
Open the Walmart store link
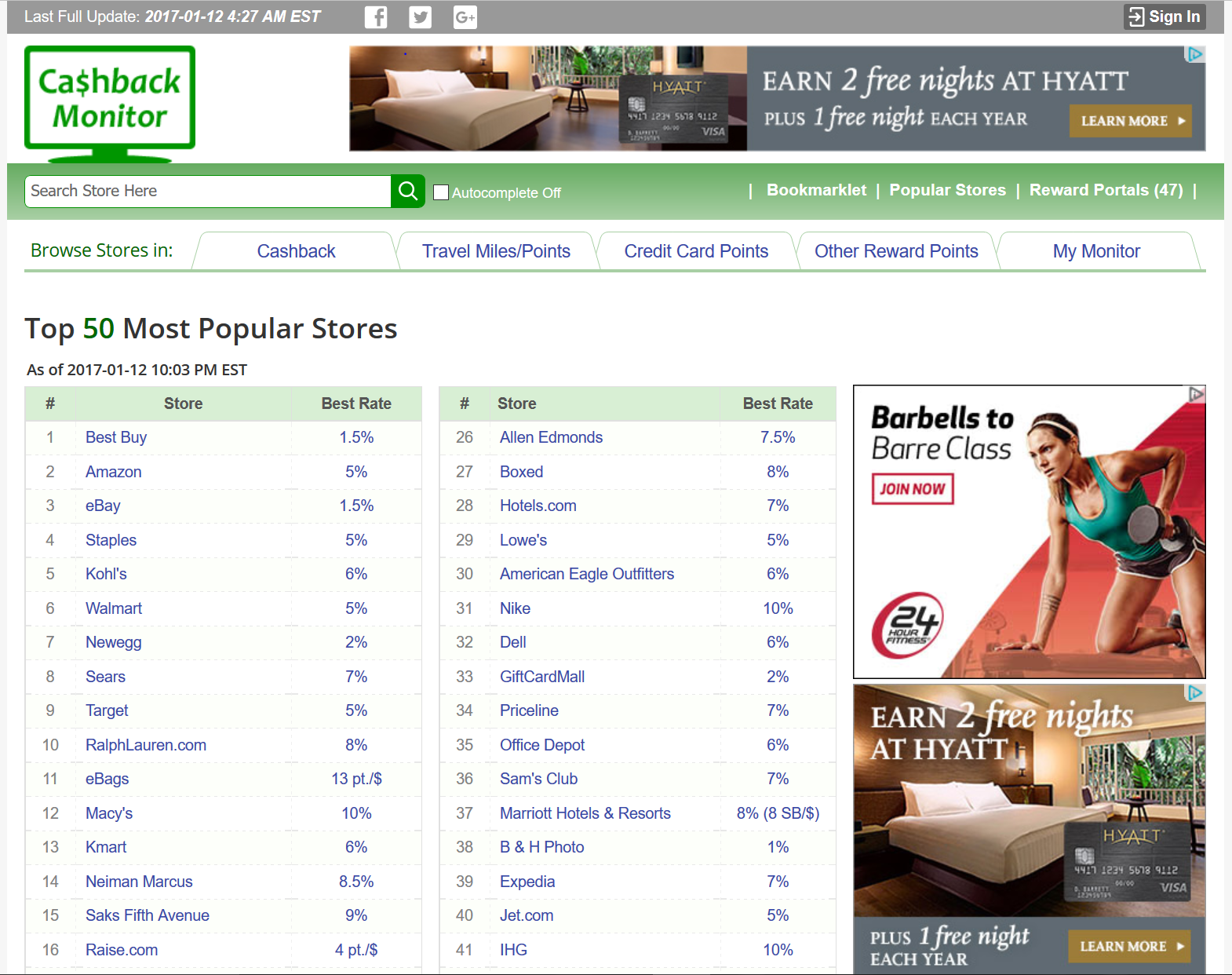pyautogui.click(x=114, y=608)
